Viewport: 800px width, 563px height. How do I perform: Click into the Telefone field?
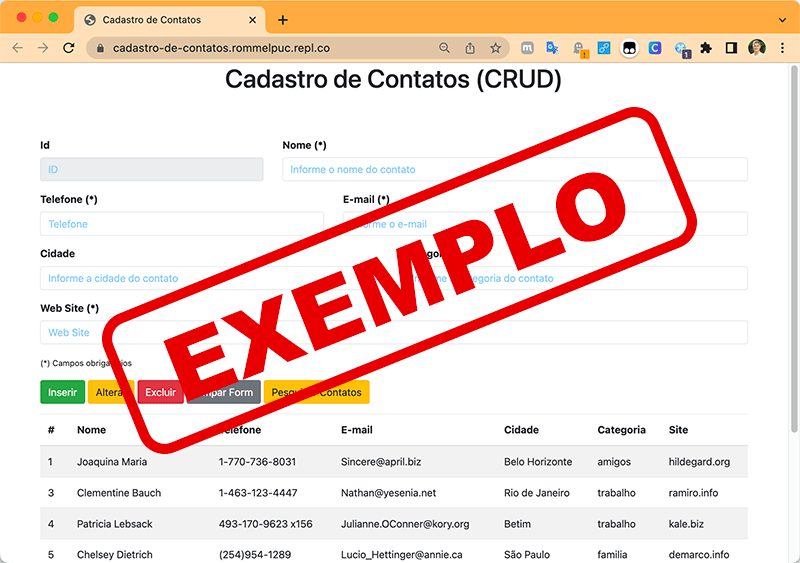click(182, 224)
